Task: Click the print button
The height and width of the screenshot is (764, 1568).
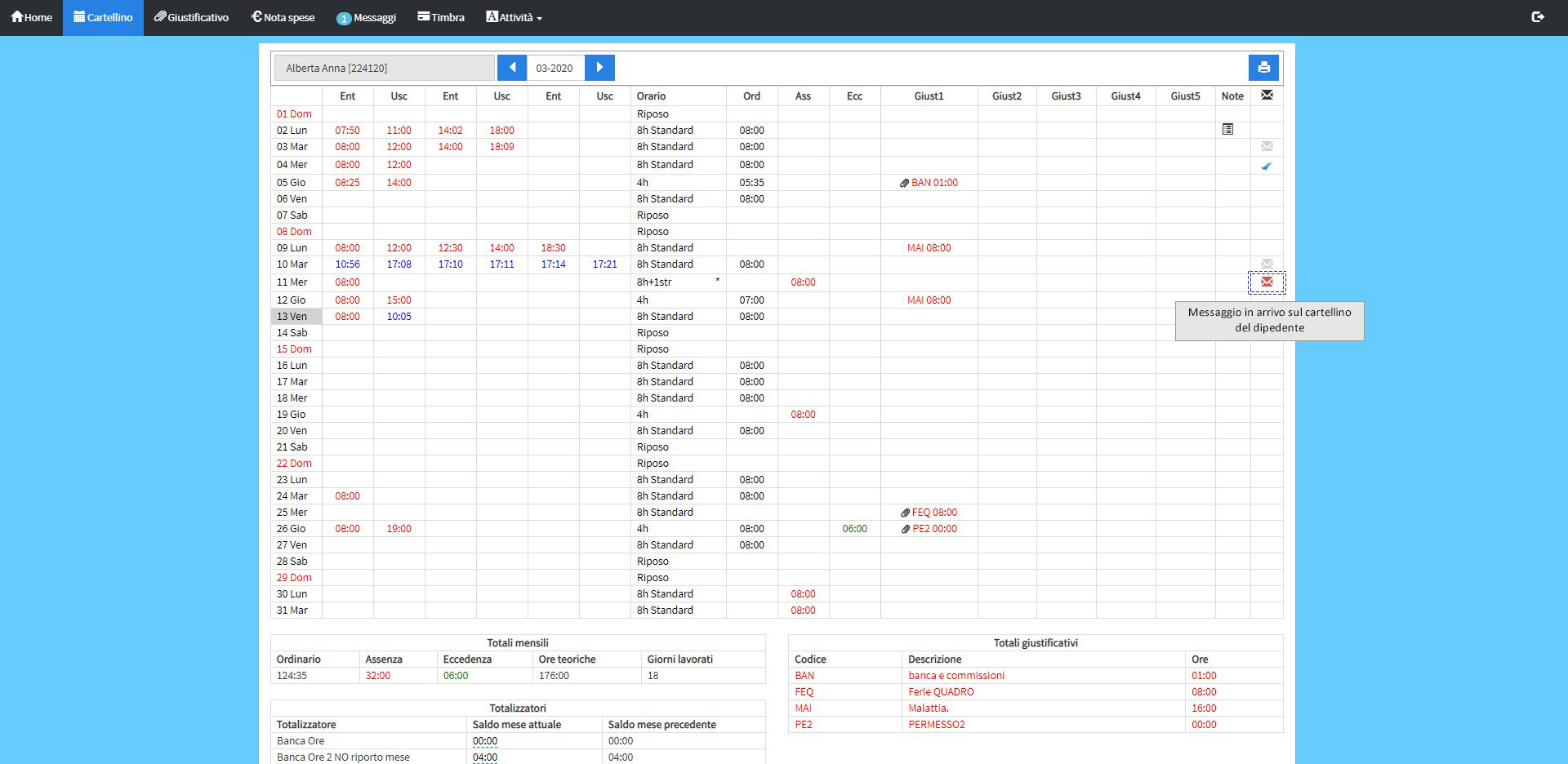Action: [x=1263, y=68]
